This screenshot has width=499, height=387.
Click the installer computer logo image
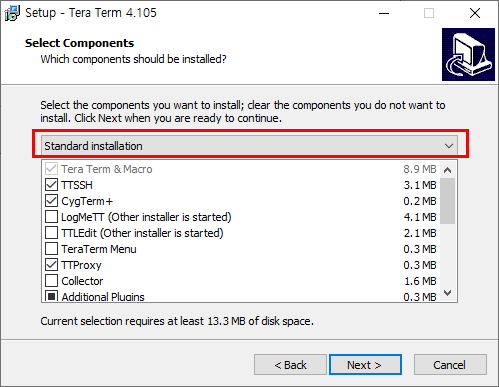click(x=468, y=54)
